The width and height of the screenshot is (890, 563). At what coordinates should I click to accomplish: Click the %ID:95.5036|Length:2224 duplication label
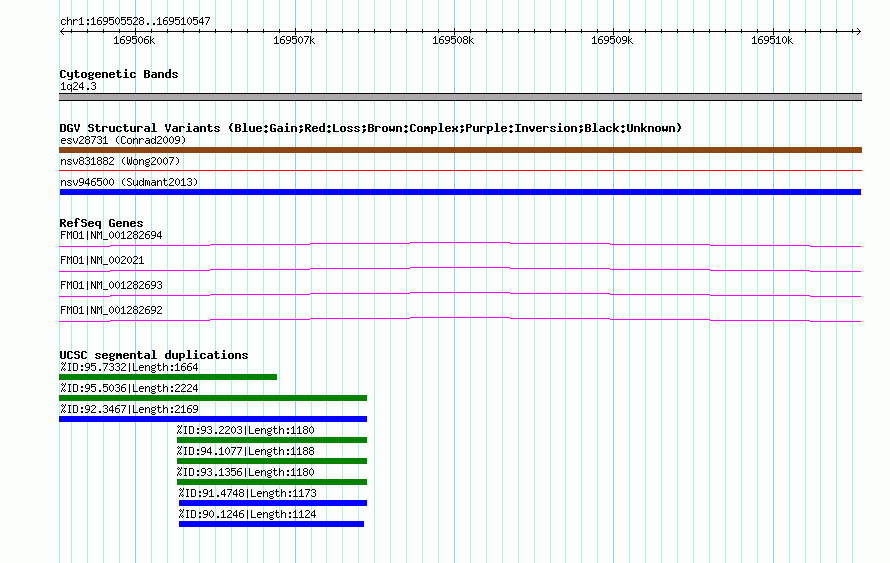(129, 388)
